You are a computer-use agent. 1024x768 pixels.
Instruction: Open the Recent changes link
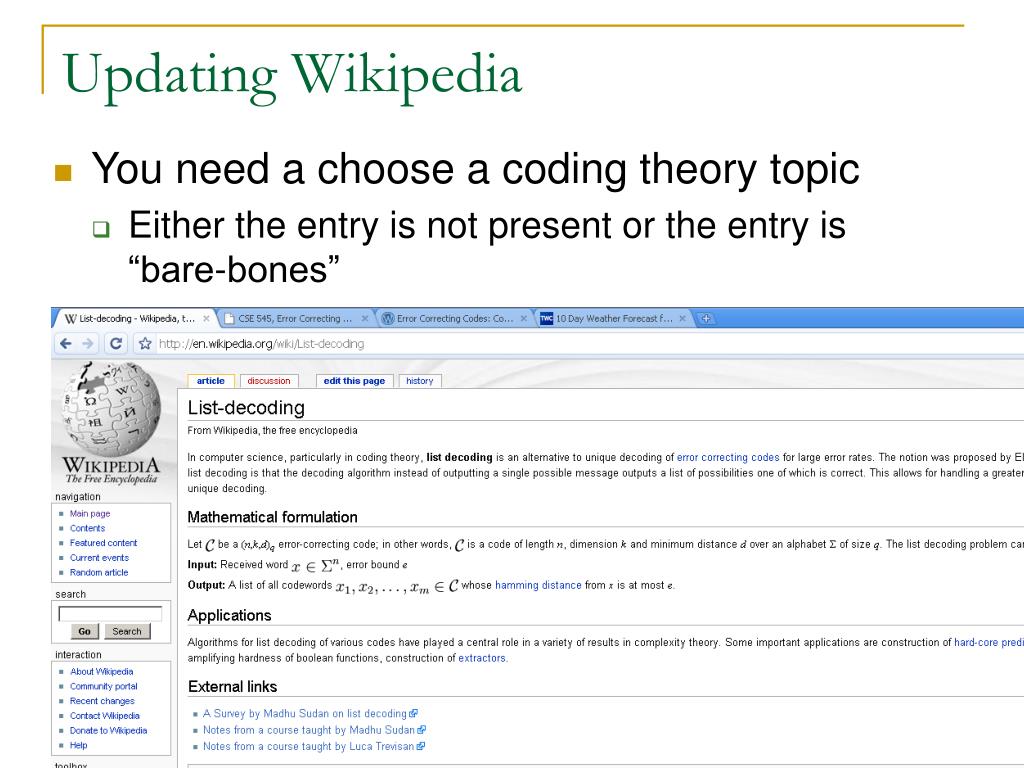tap(103, 701)
